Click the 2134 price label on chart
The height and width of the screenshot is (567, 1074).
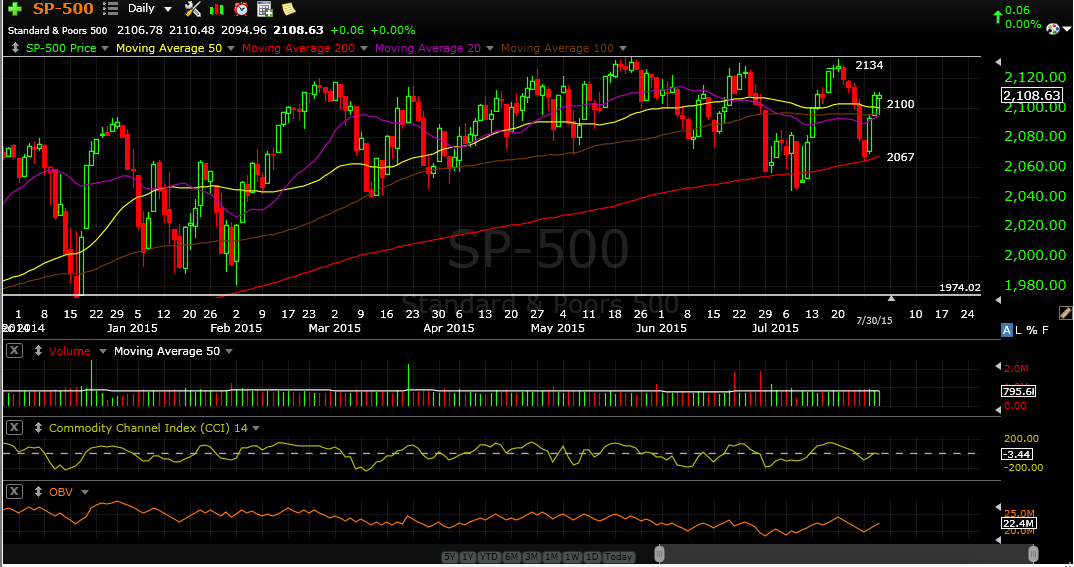869,65
